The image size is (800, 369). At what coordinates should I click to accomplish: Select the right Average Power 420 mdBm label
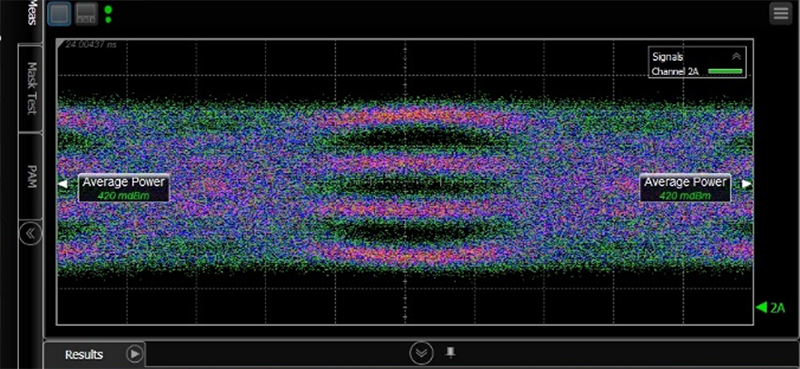[685, 188]
